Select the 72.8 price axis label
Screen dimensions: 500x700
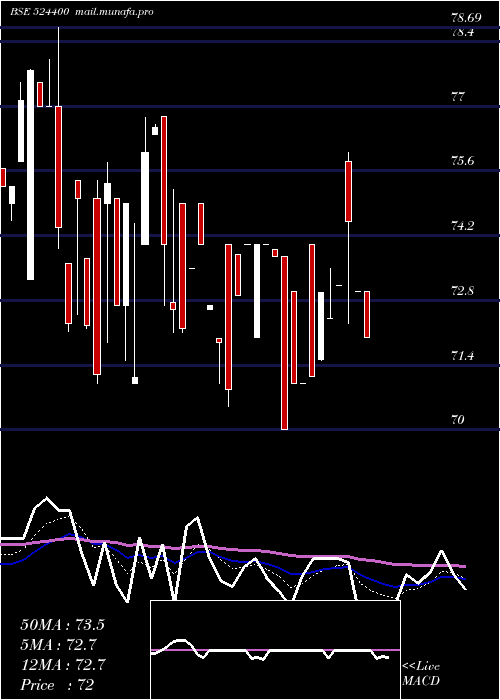click(462, 291)
